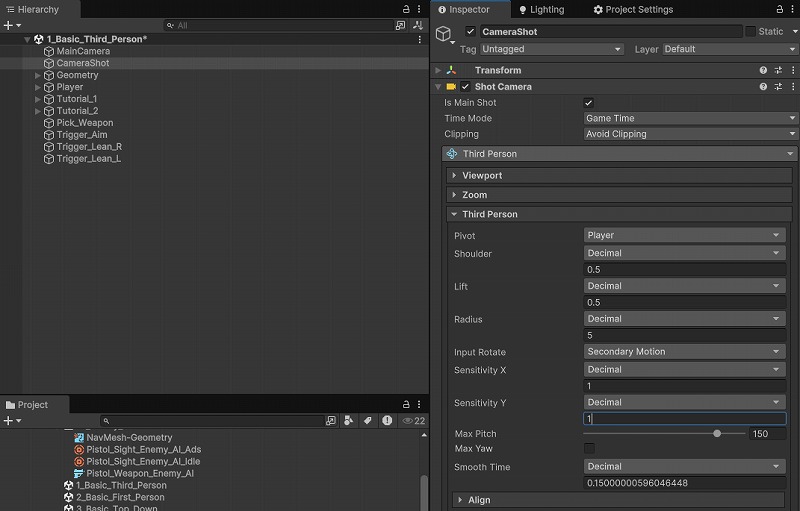Click the Project panel lock icon
The height and width of the screenshot is (511, 800).
click(x=406, y=404)
